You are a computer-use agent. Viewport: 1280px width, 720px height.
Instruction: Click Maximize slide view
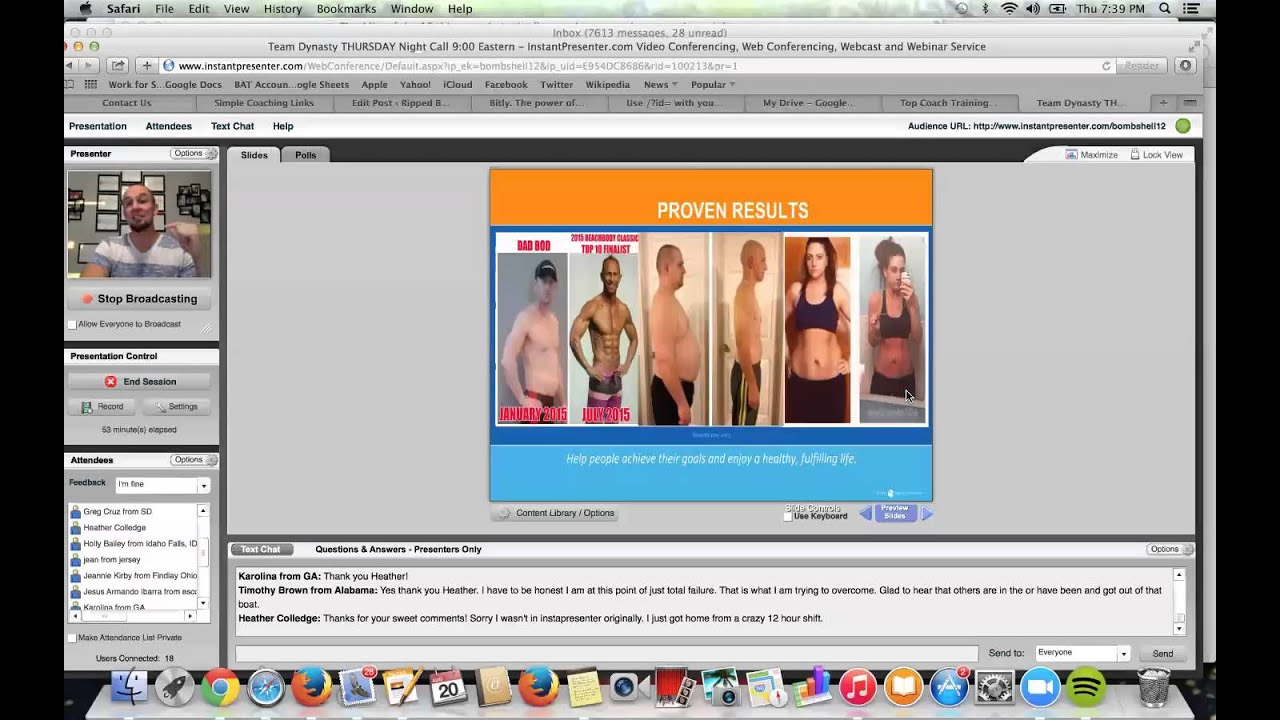point(1092,155)
